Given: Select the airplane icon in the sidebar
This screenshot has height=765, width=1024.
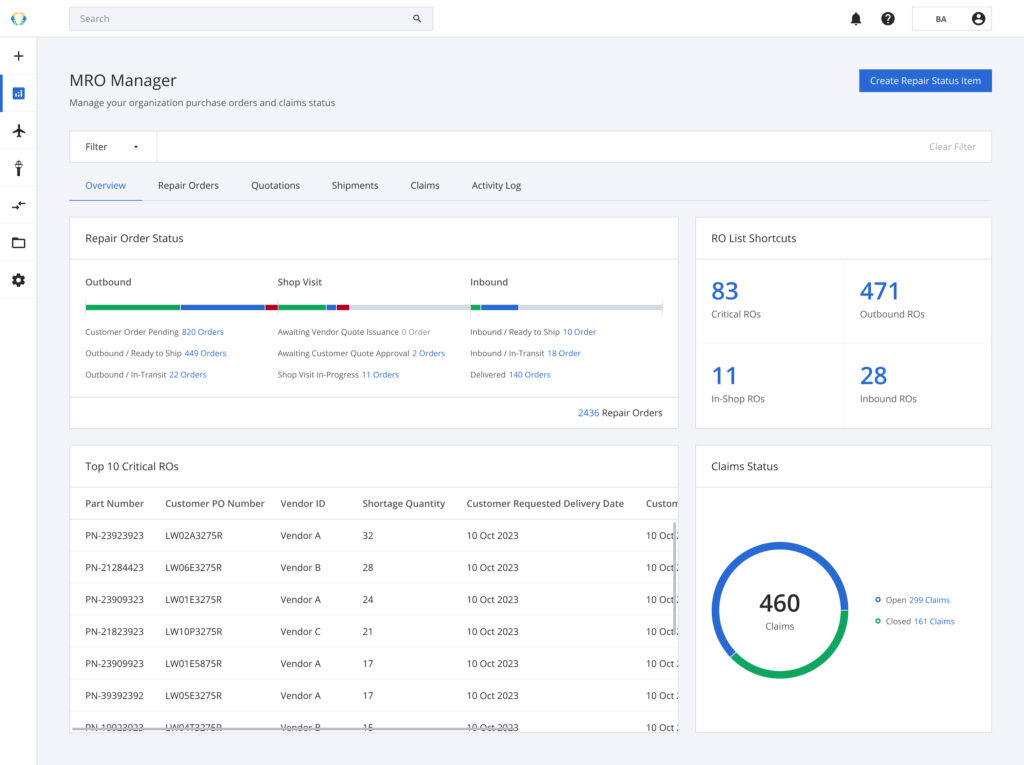Looking at the screenshot, I should [18, 131].
